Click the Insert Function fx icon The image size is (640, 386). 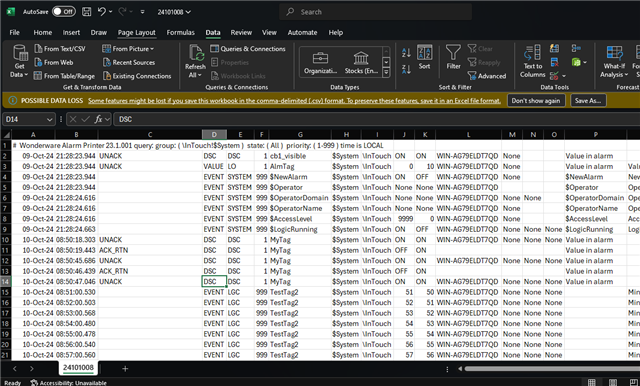click(x=98, y=119)
